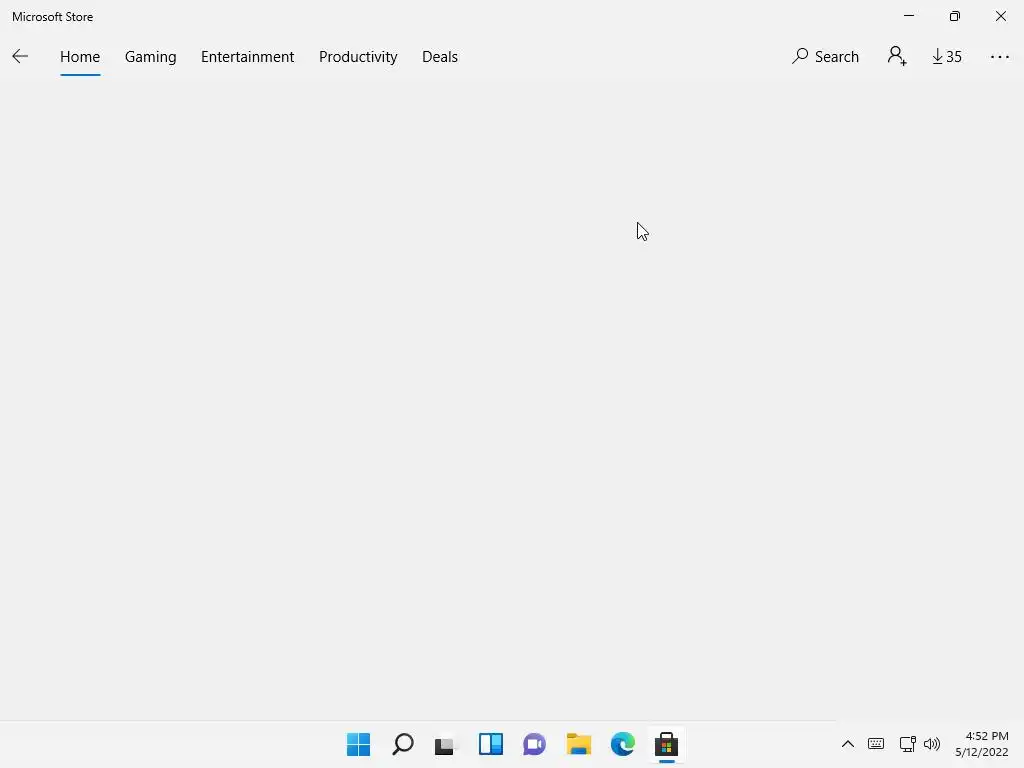
Task: Open Task View on the taskbar
Action: point(446,744)
